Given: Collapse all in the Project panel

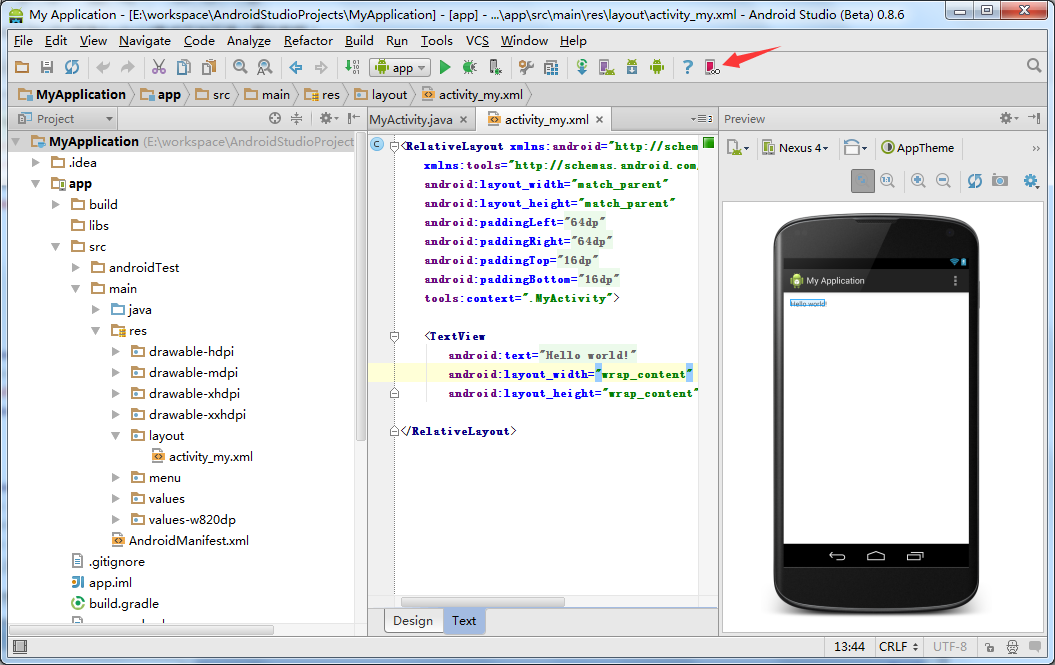Looking at the screenshot, I should [296, 118].
